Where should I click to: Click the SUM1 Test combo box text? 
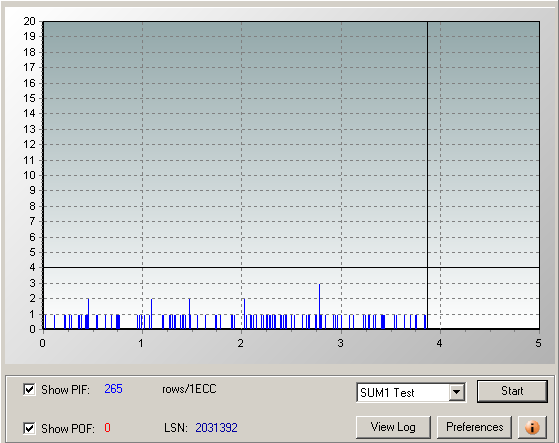[387, 393]
